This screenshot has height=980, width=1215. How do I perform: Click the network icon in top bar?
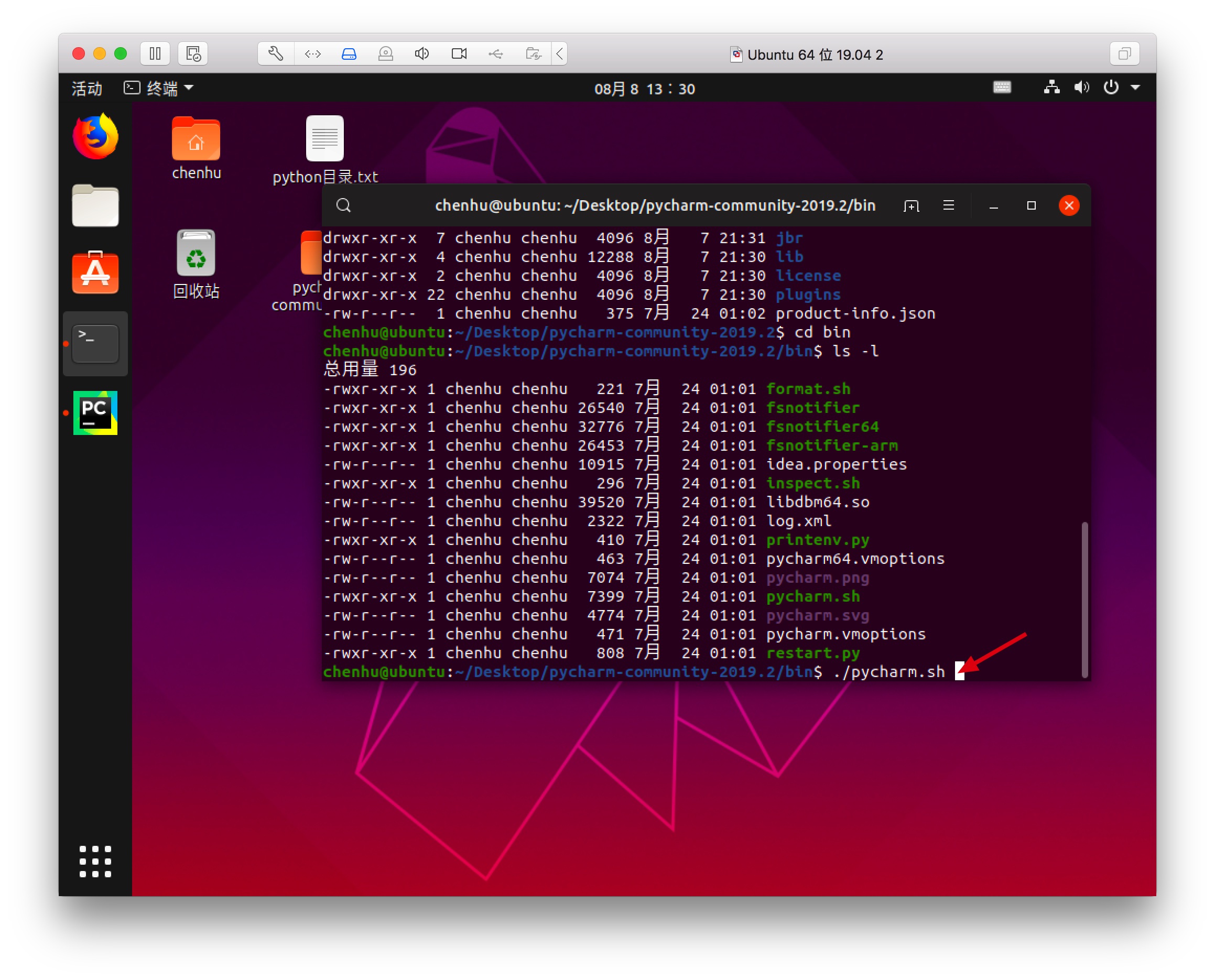pos(1051,88)
